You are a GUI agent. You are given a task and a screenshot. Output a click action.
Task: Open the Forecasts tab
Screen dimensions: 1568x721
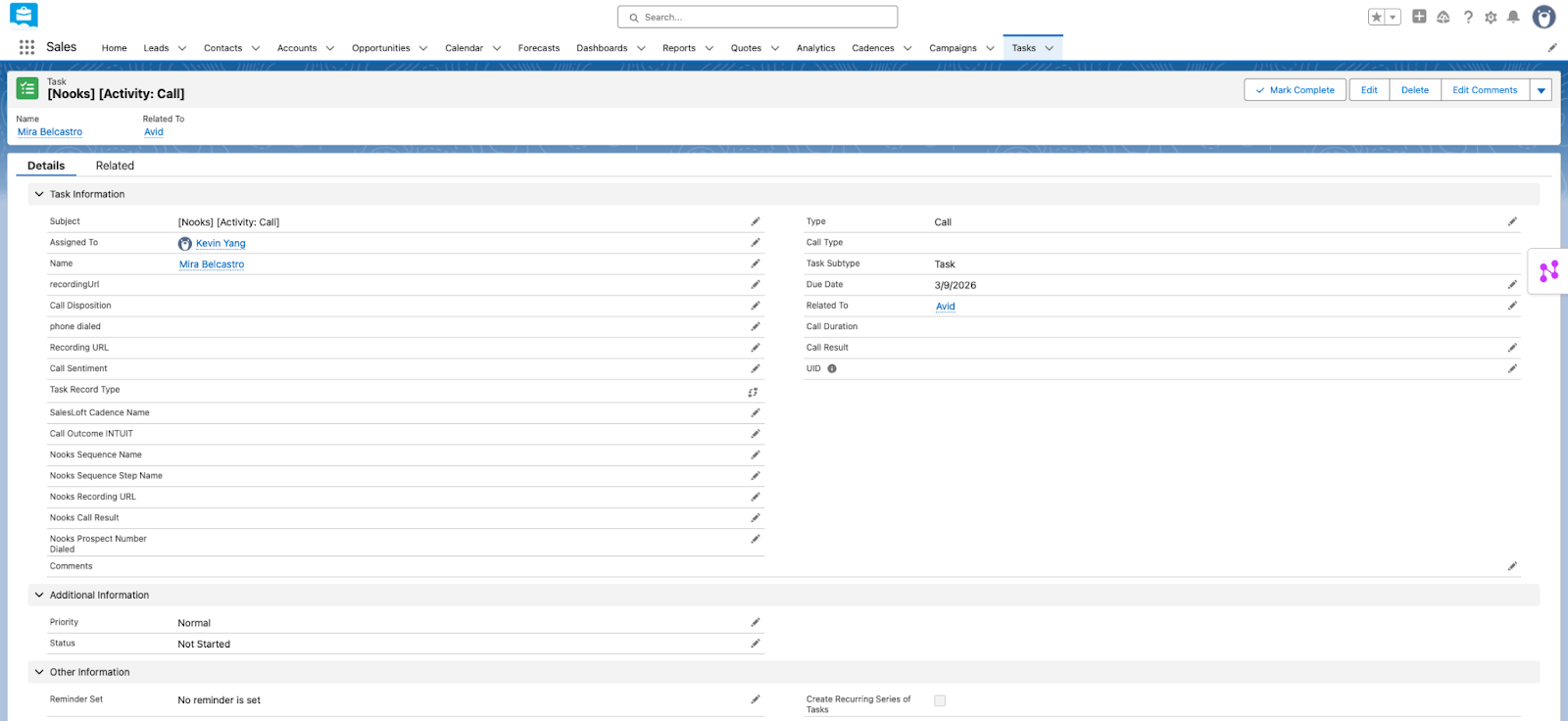(539, 48)
